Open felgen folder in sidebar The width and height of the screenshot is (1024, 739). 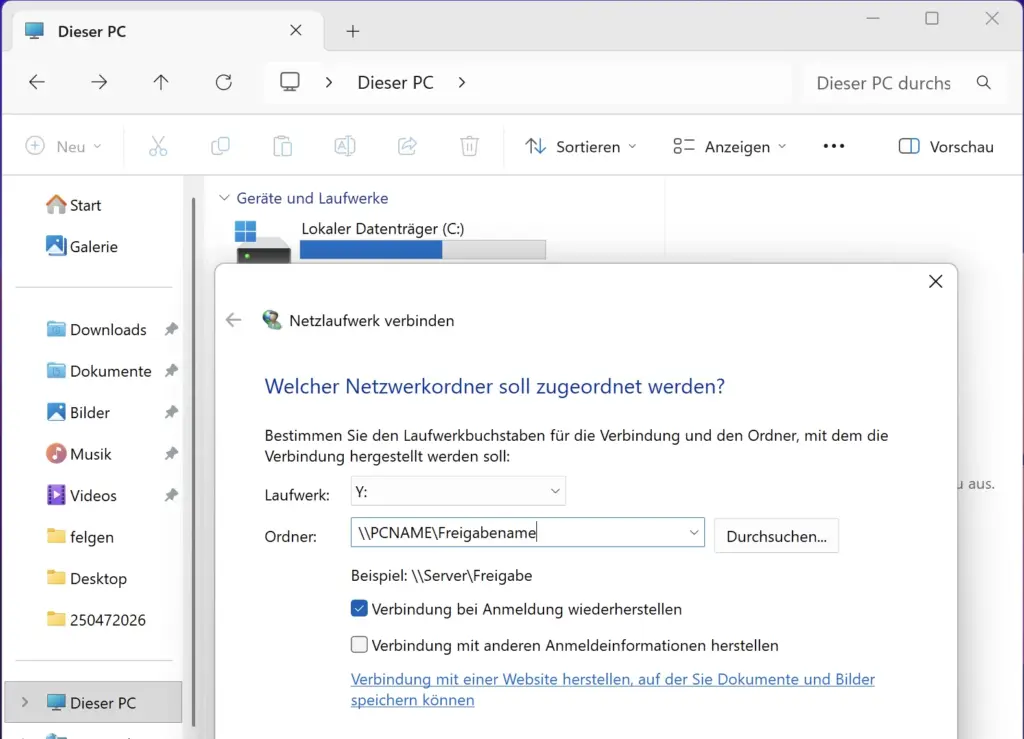[x=80, y=537]
